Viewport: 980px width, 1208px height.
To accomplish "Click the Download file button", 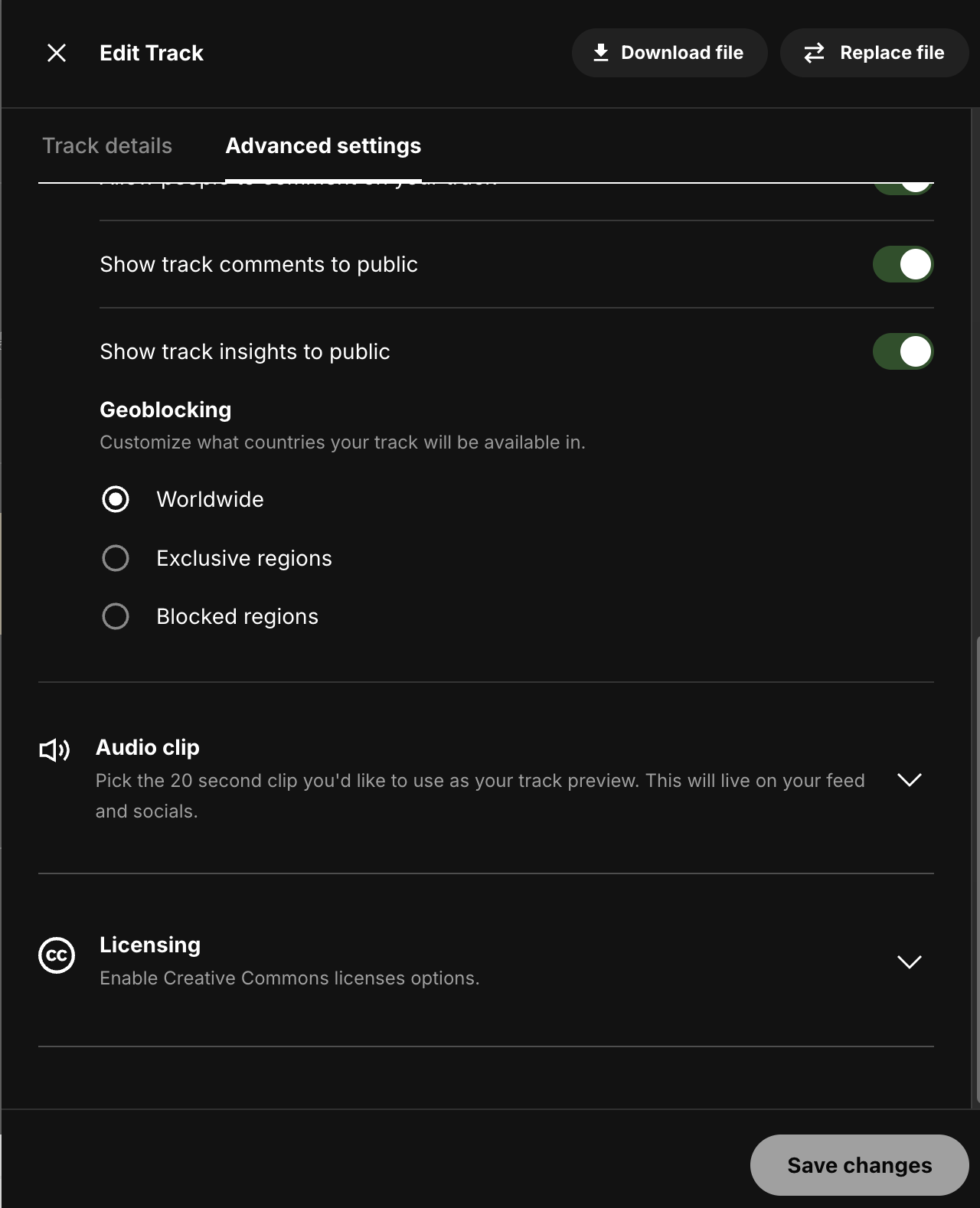I will (x=669, y=52).
